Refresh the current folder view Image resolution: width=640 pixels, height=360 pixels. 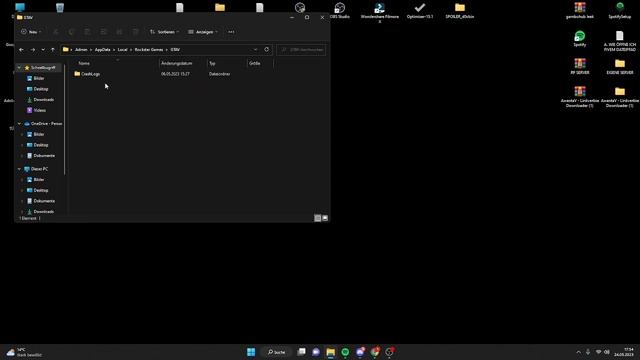pos(267,50)
